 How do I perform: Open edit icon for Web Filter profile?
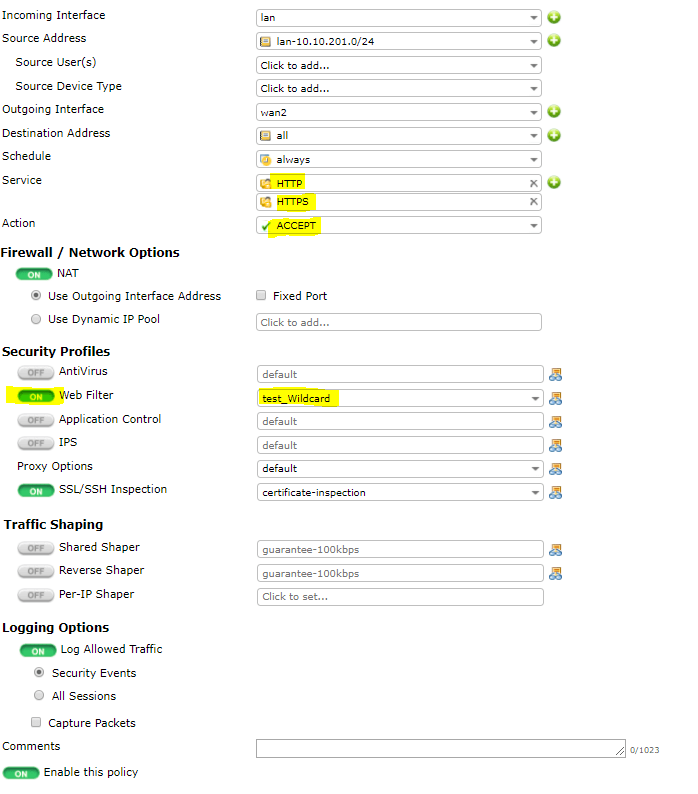pos(556,398)
